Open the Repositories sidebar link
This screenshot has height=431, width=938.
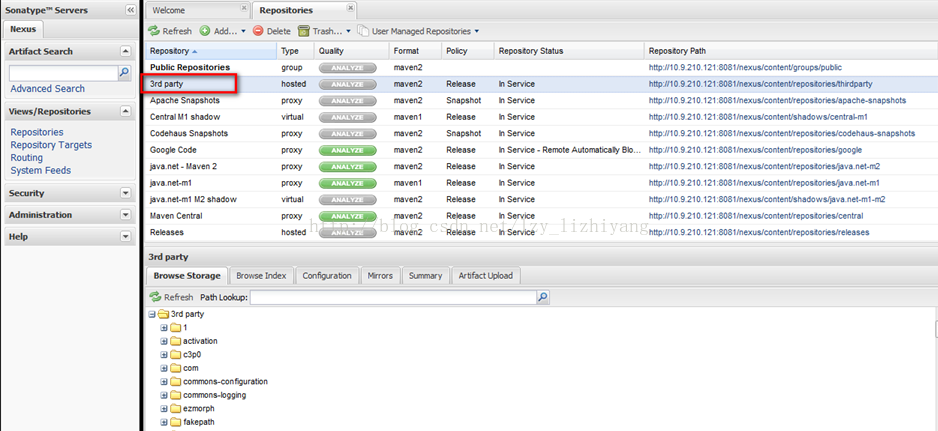click(37, 132)
